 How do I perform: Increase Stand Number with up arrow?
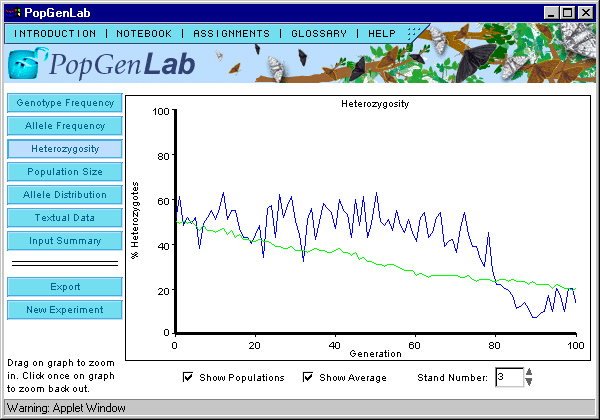[x=529, y=372]
